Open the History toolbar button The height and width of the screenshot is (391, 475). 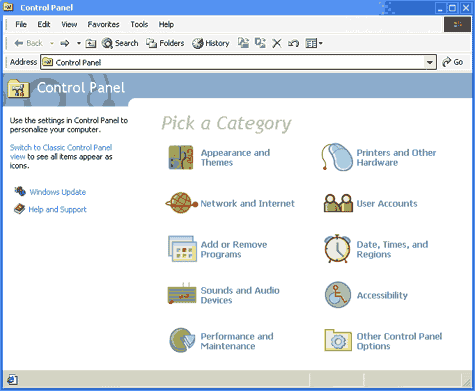click(211, 43)
